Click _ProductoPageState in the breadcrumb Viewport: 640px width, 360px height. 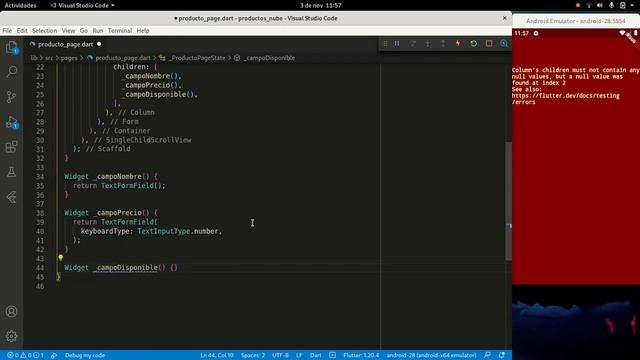tap(198, 58)
